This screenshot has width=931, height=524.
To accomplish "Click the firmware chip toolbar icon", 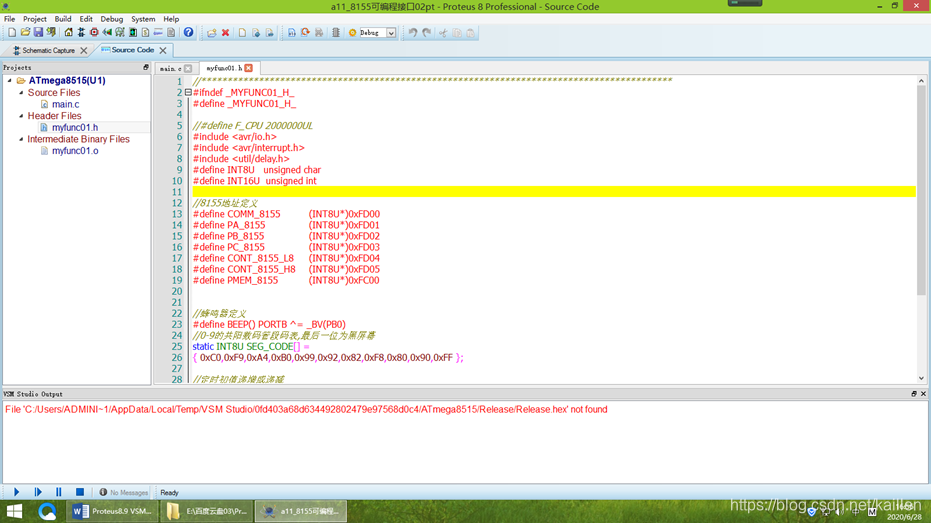I will (336, 33).
